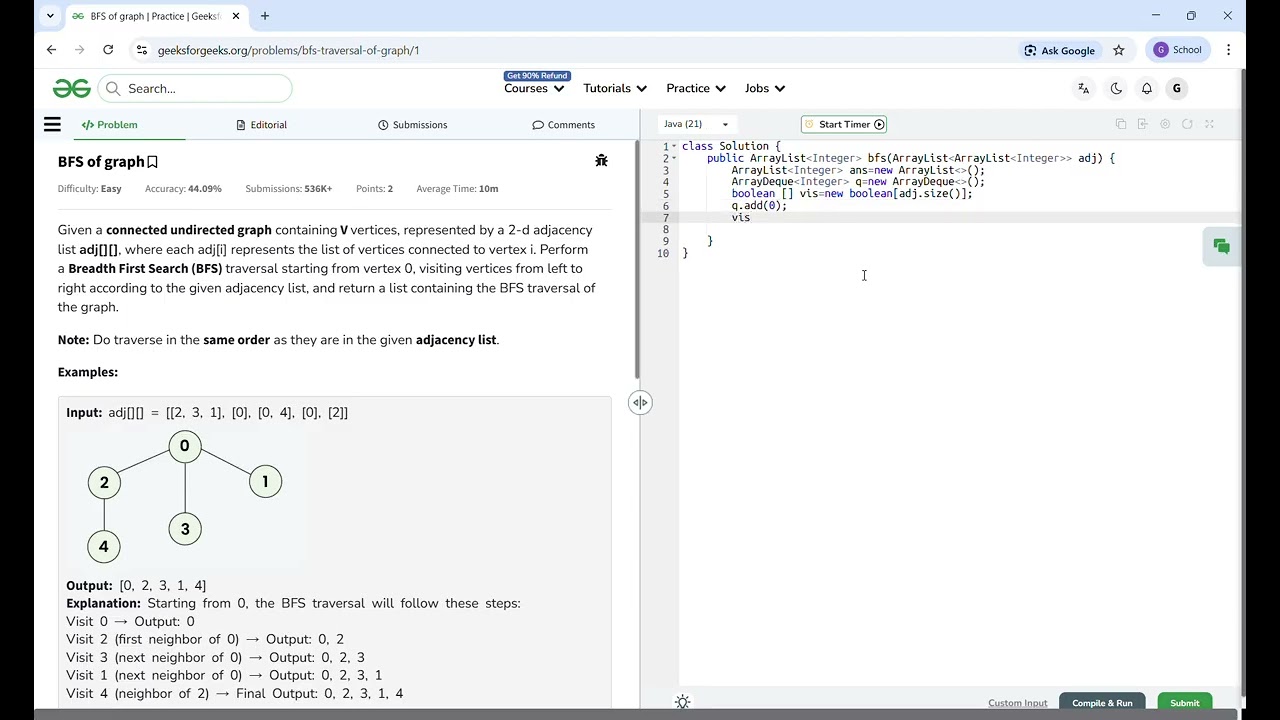This screenshot has height=720, width=1280.
Task: Switch to the Problem tab
Action: pyautogui.click(x=110, y=125)
